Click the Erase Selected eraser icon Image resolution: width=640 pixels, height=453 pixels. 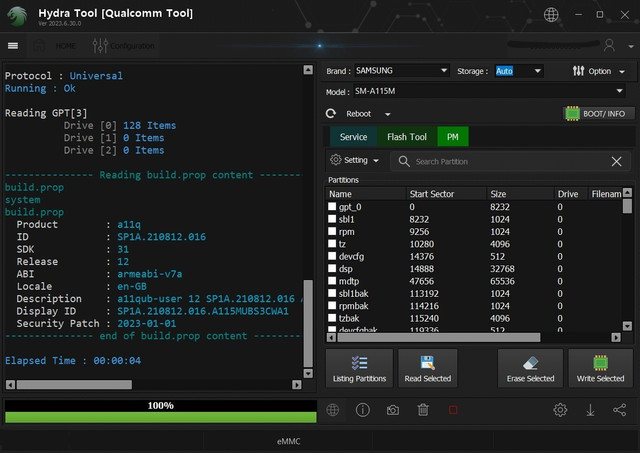click(531, 363)
